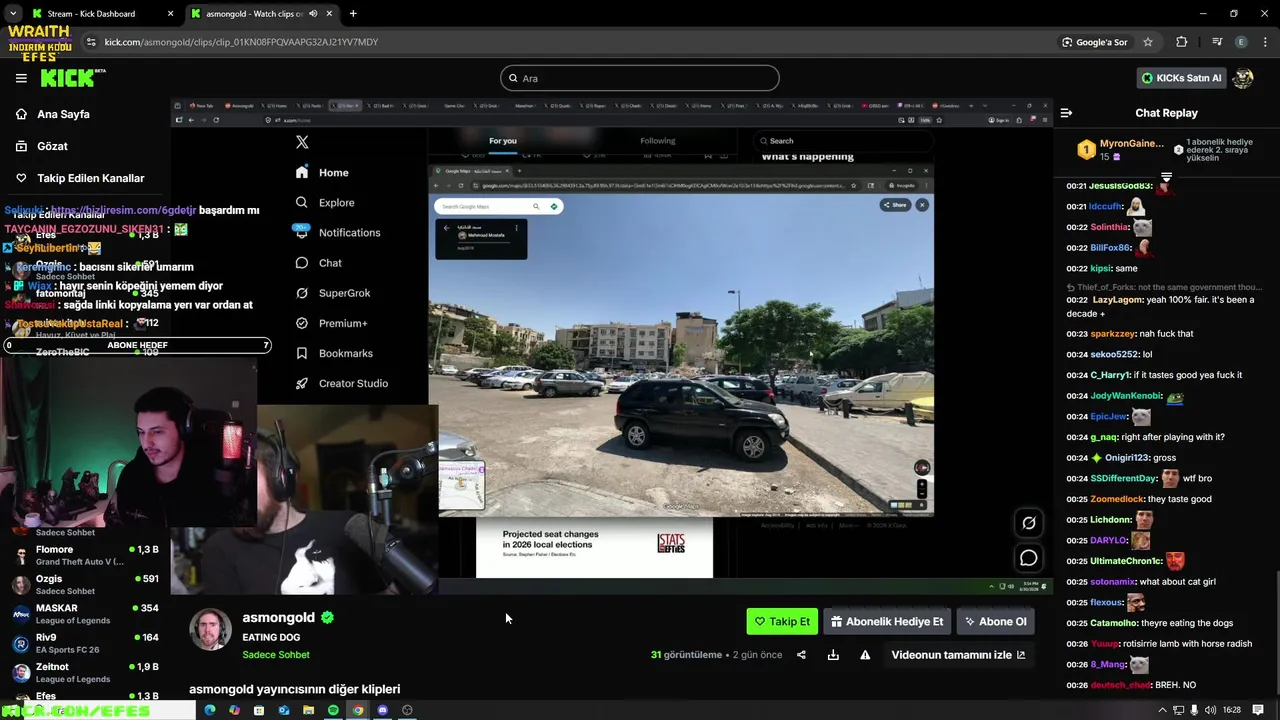Click the taskbar clock showing 16:28

(1232, 710)
